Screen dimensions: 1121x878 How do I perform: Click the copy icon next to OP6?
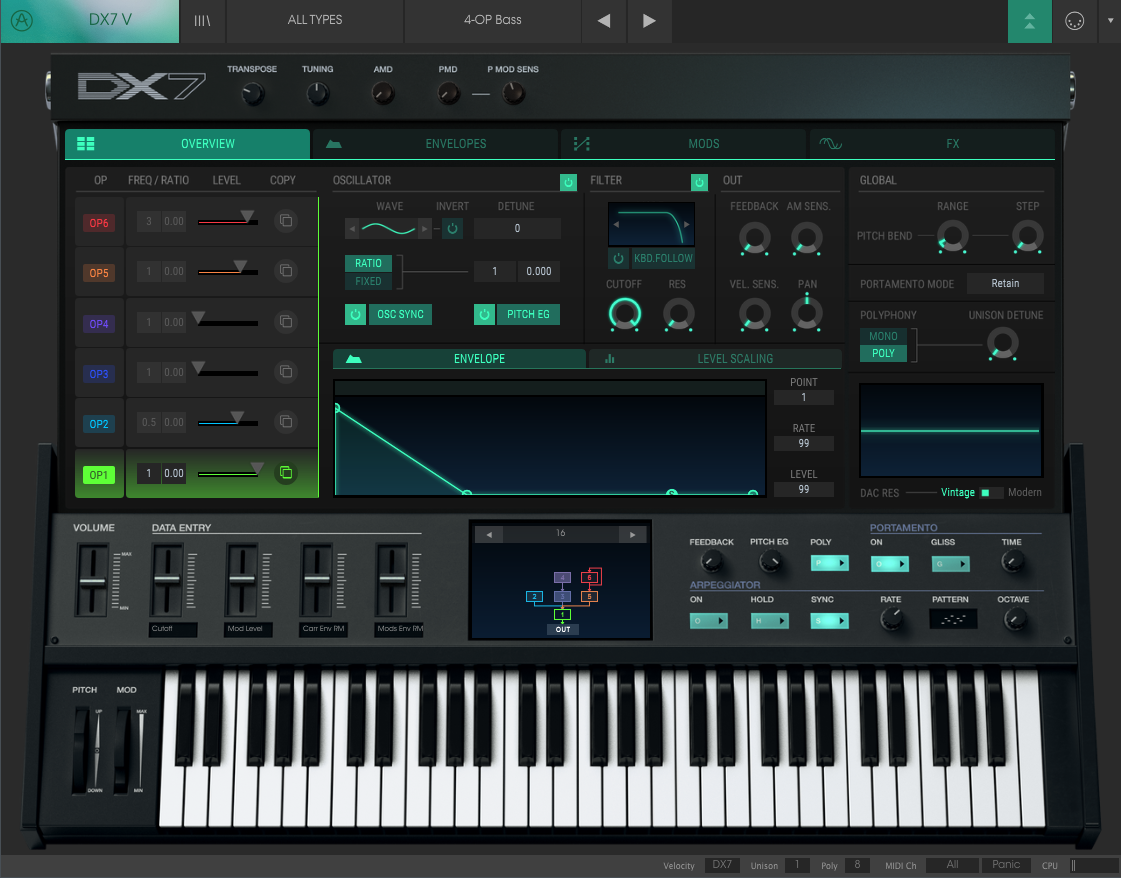[x=286, y=221]
